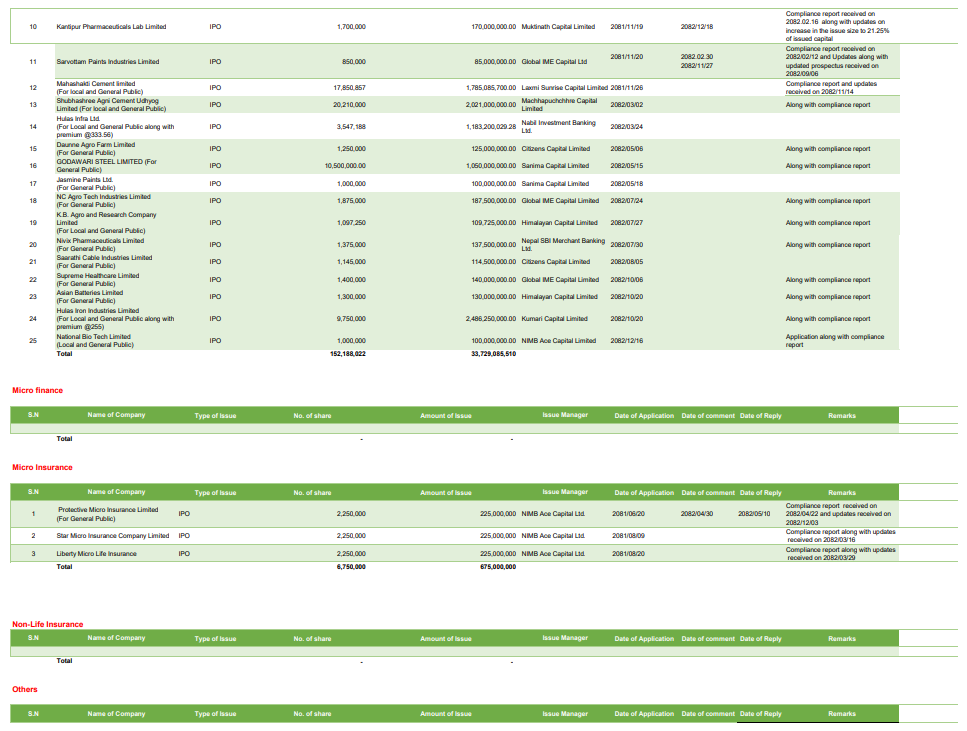
Task: Click total shares value 152,188,022
Action: [347, 354]
